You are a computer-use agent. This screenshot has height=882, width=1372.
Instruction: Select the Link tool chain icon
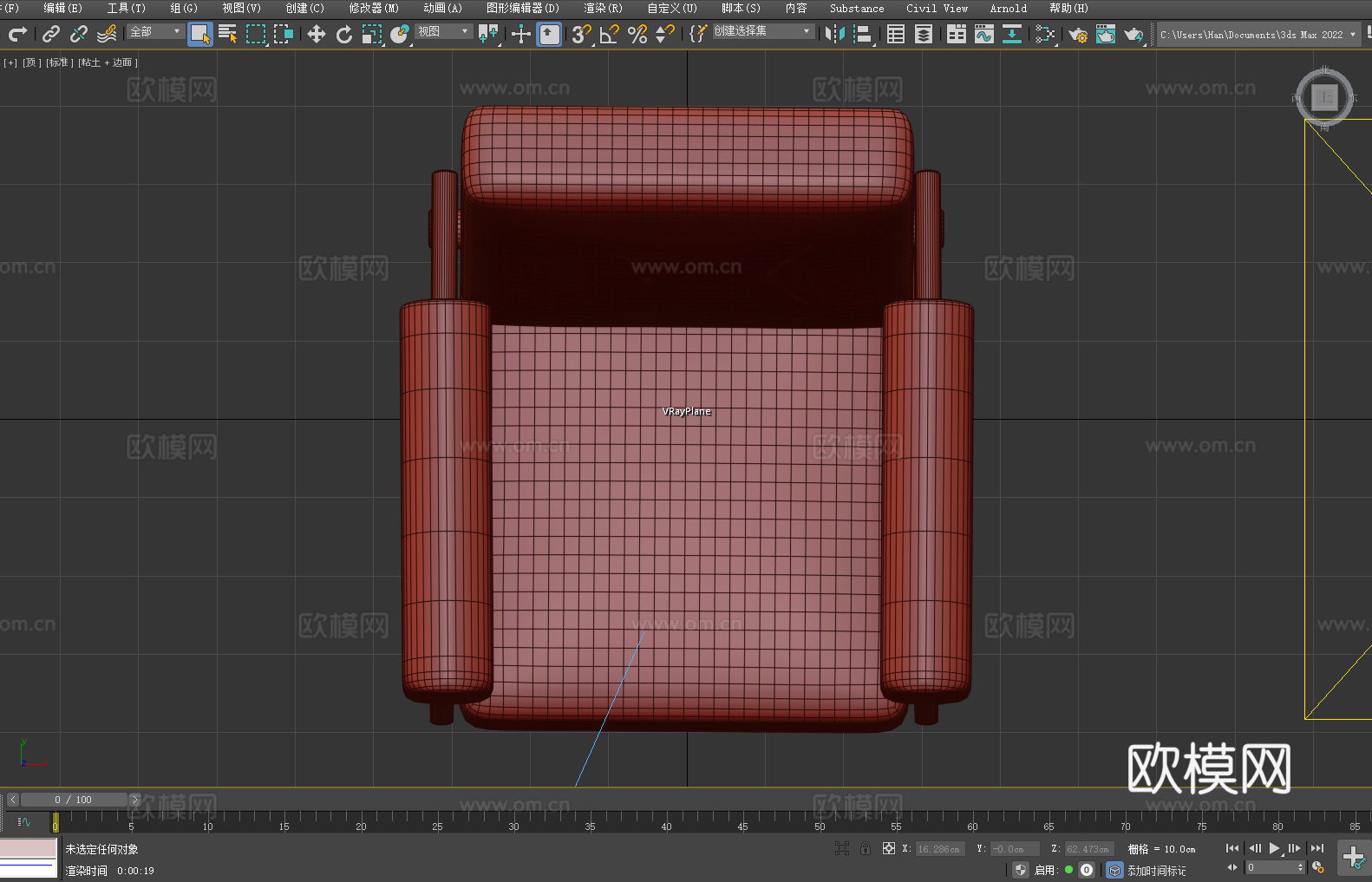[x=51, y=34]
